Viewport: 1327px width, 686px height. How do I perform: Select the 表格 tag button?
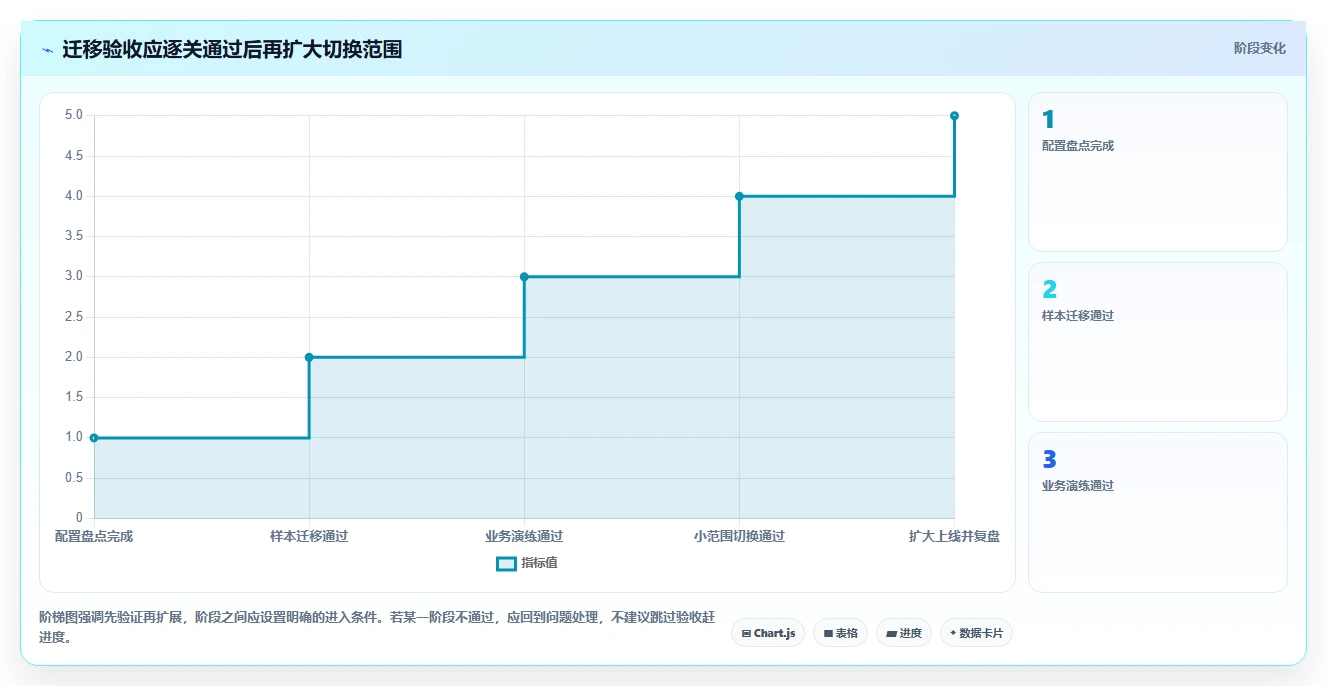(840, 633)
